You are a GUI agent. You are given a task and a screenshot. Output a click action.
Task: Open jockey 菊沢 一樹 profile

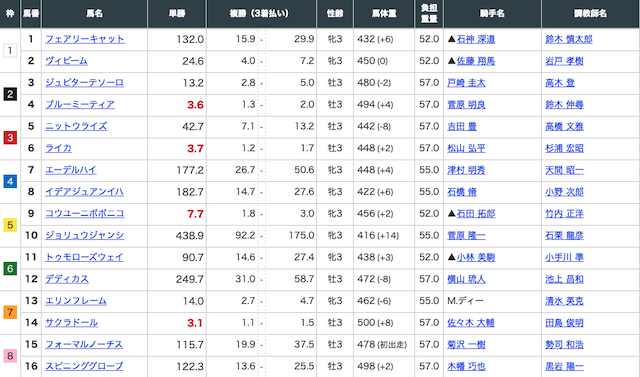tap(466, 345)
